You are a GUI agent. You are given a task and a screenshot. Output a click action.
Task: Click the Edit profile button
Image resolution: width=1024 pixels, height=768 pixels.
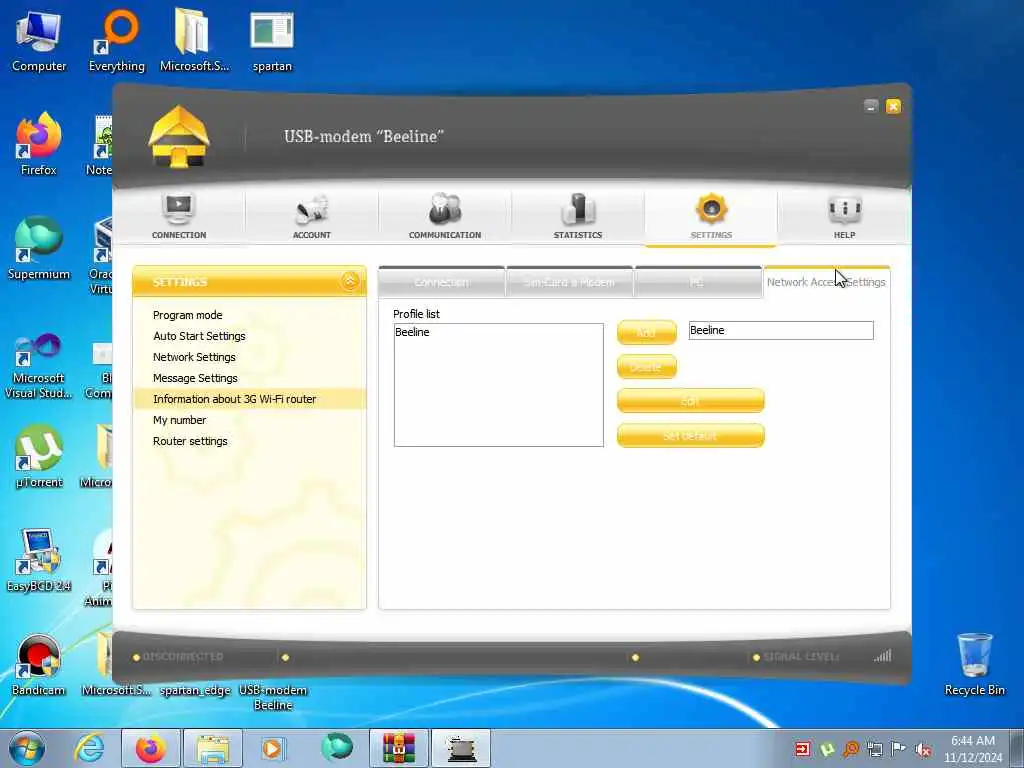(690, 401)
